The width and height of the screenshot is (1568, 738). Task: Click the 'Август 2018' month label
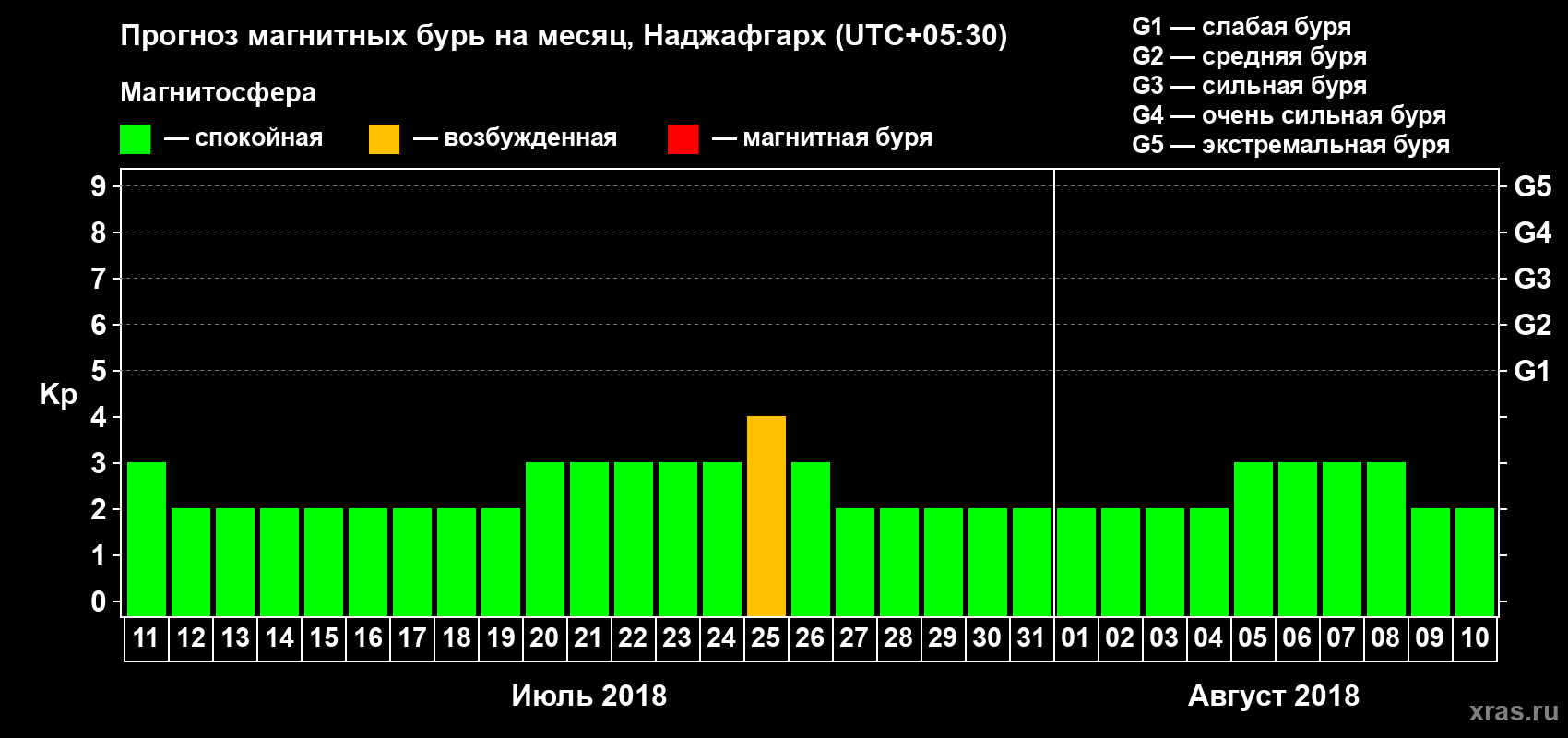pyautogui.click(x=1274, y=696)
